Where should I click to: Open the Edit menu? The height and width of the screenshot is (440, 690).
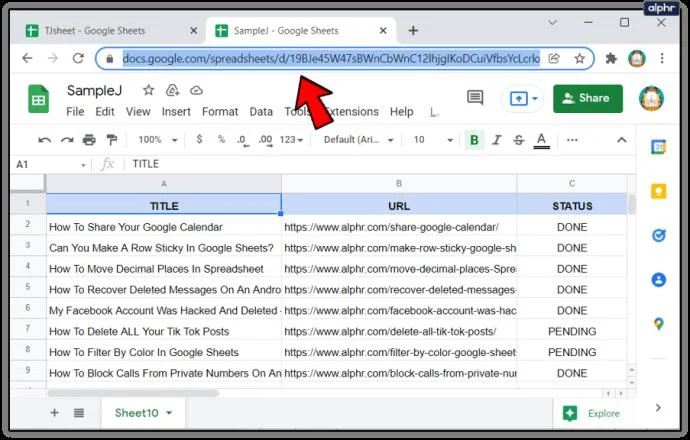[x=105, y=112]
